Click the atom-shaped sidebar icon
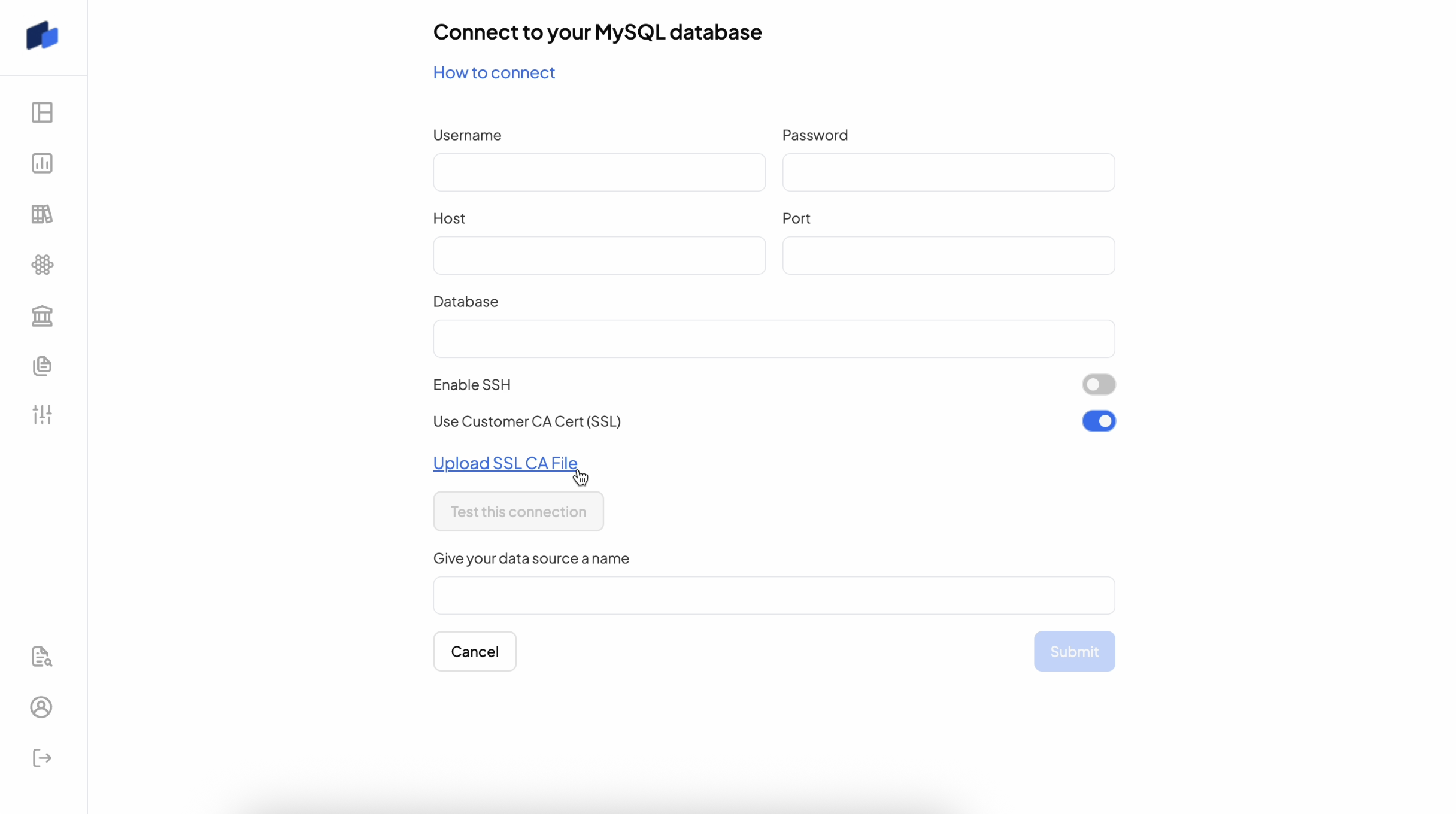 tap(42, 265)
